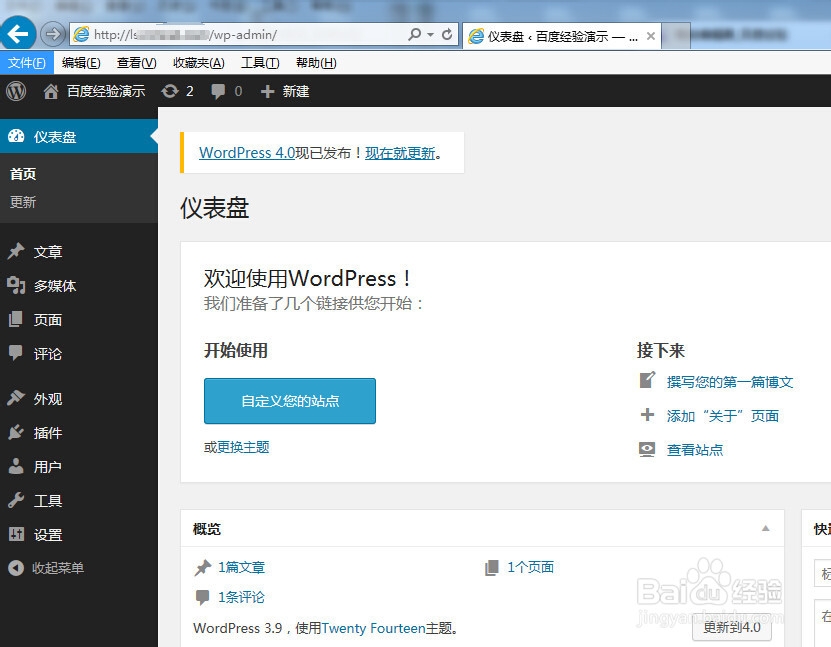Viewport: 831px width, 647px height.
Task: Click the plus icon beside 新建
Action: click(267, 92)
